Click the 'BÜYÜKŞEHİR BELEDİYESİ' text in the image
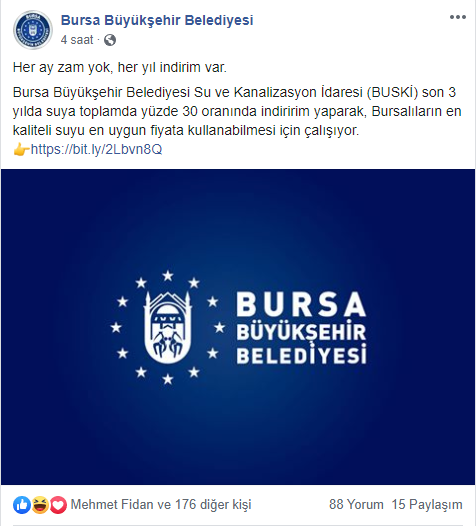This screenshot has height=526, width=476. (x=301, y=343)
